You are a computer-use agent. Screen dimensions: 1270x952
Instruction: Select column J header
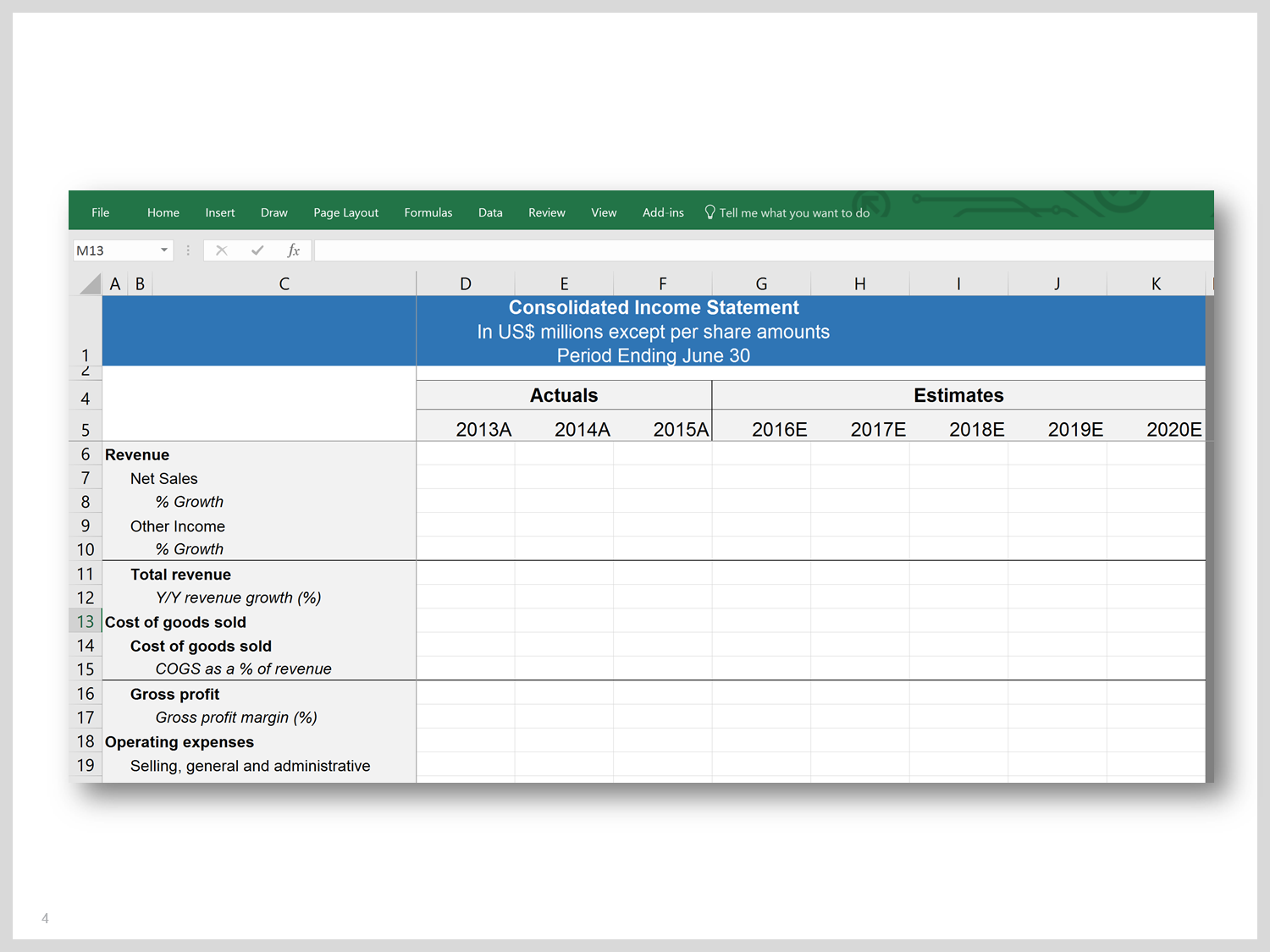click(1057, 283)
